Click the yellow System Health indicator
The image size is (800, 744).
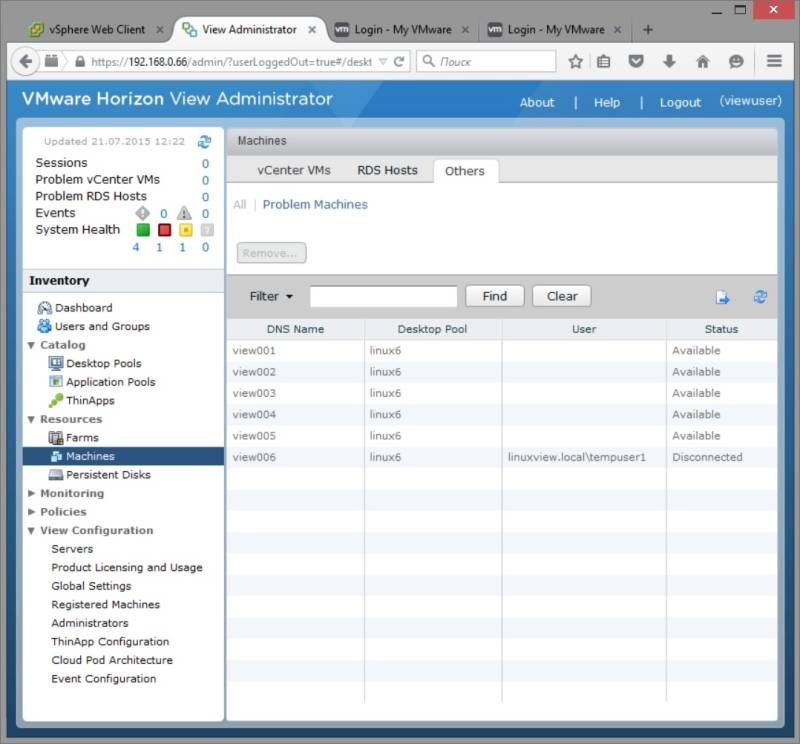point(186,230)
